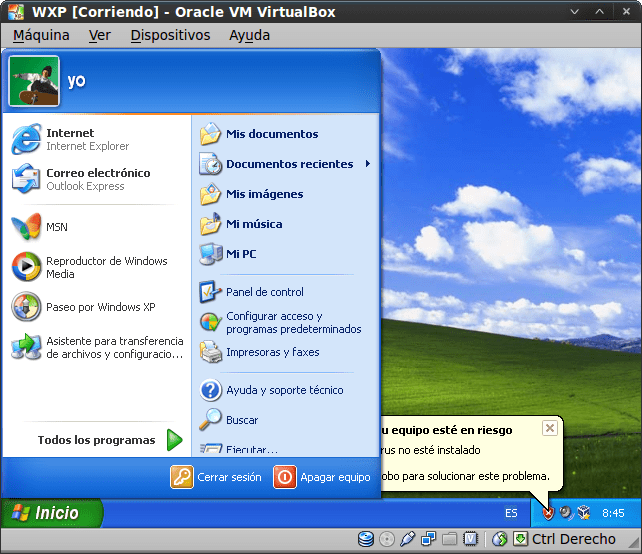Open the Dispositivos menu
The height and width of the screenshot is (554, 642).
(170, 35)
